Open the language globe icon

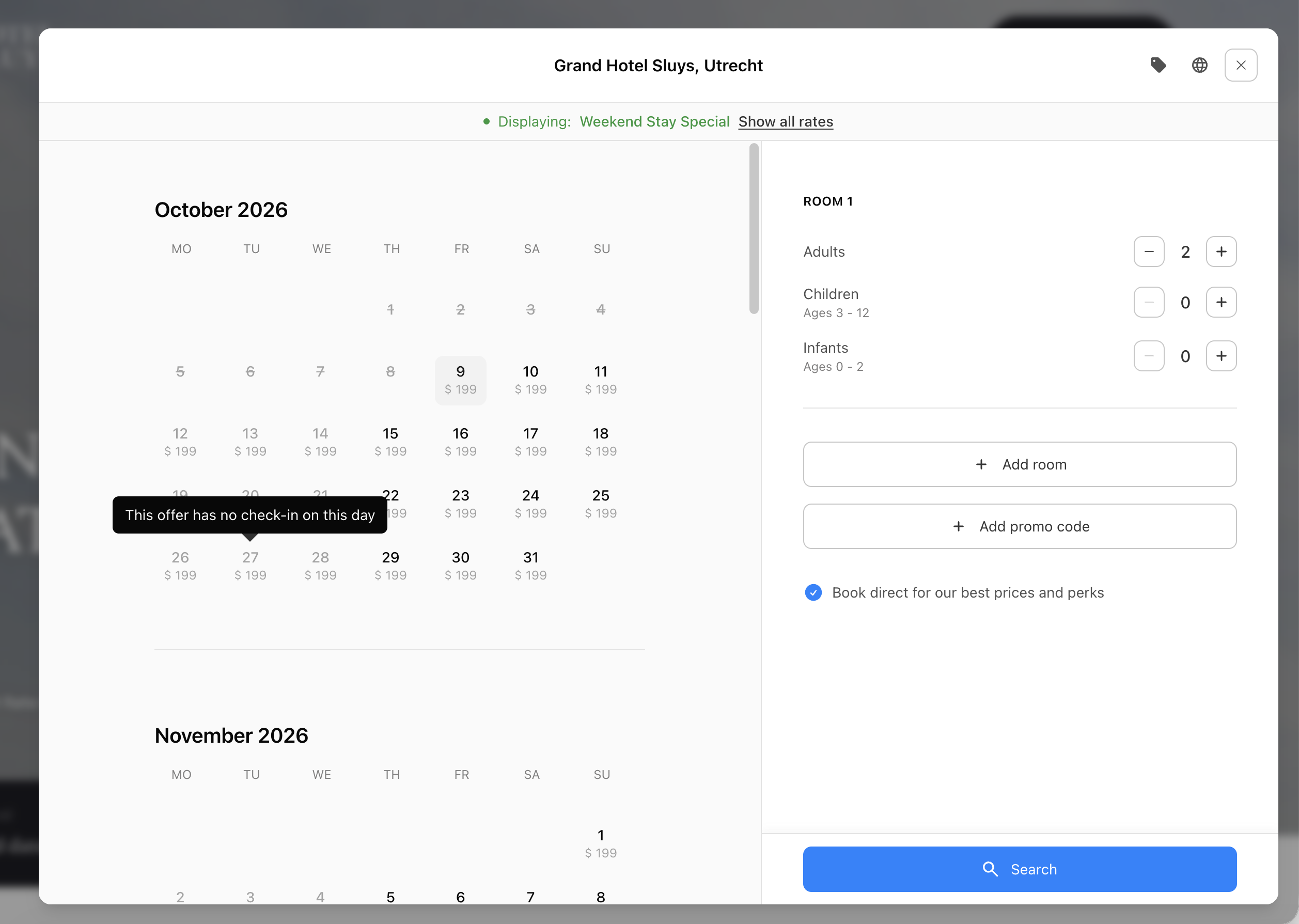tap(1199, 65)
